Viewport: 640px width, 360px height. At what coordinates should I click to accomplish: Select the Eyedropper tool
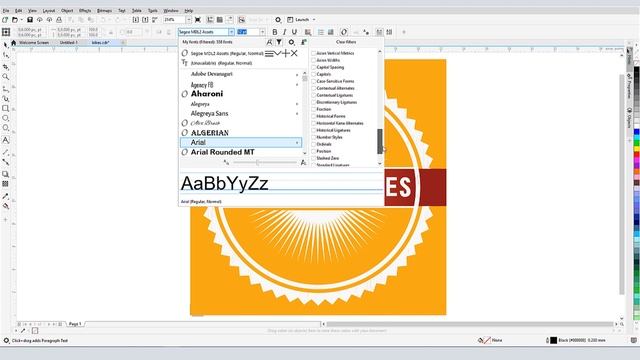coord(5,196)
